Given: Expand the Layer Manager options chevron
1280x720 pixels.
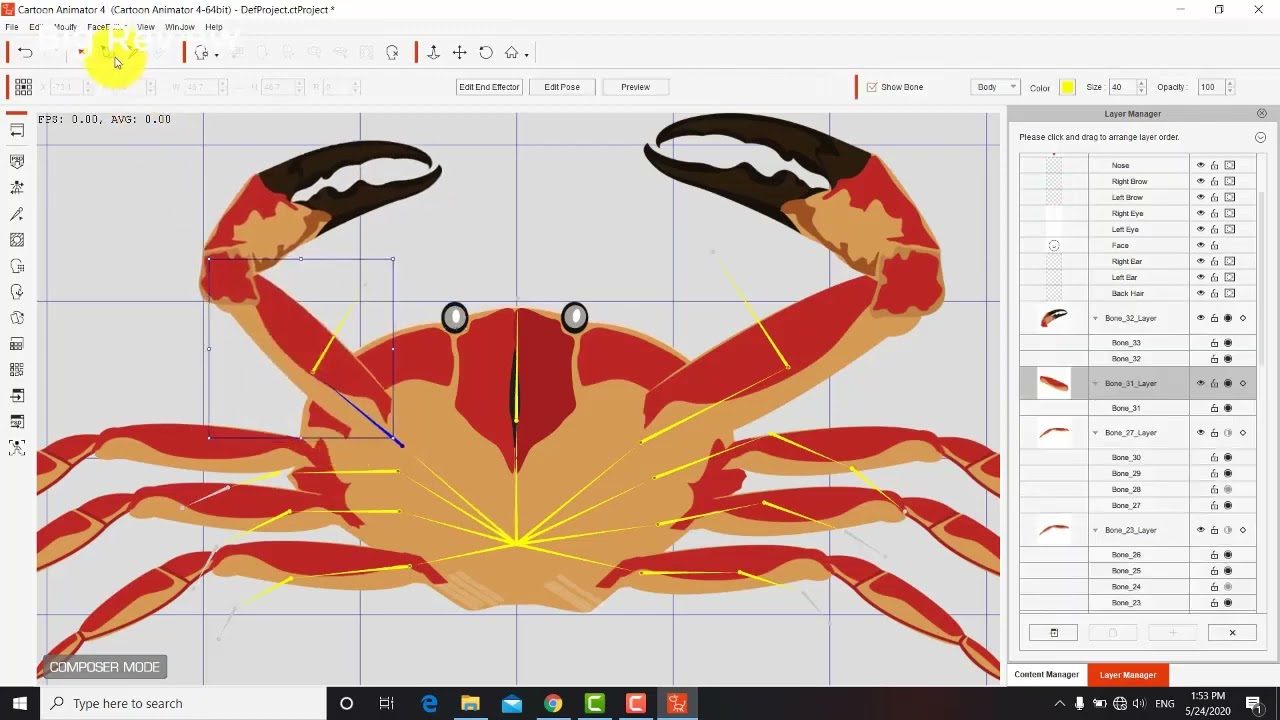Looking at the screenshot, I should coord(1260,137).
